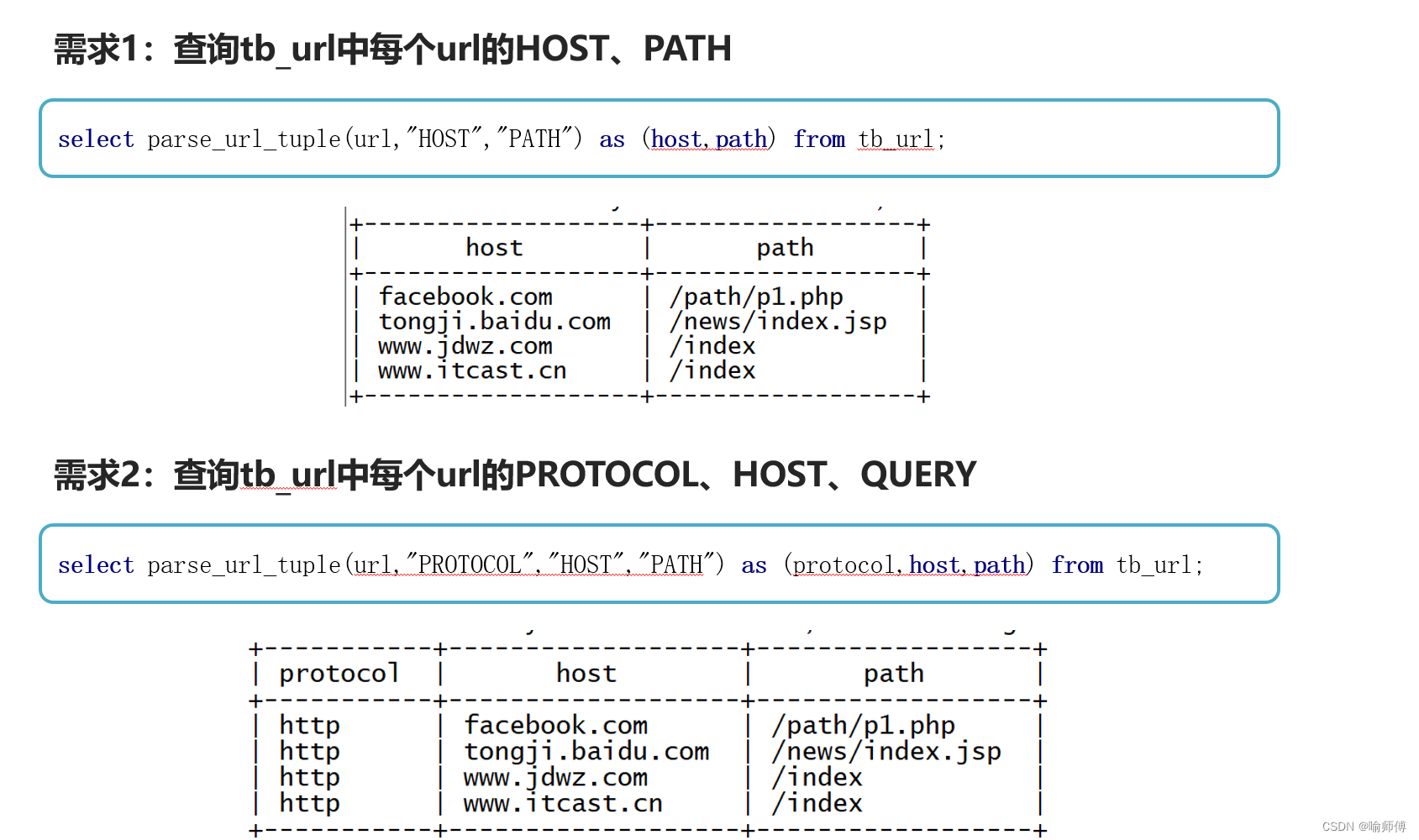Click '/news/index.jsp' in the first result table

click(778, 322)
